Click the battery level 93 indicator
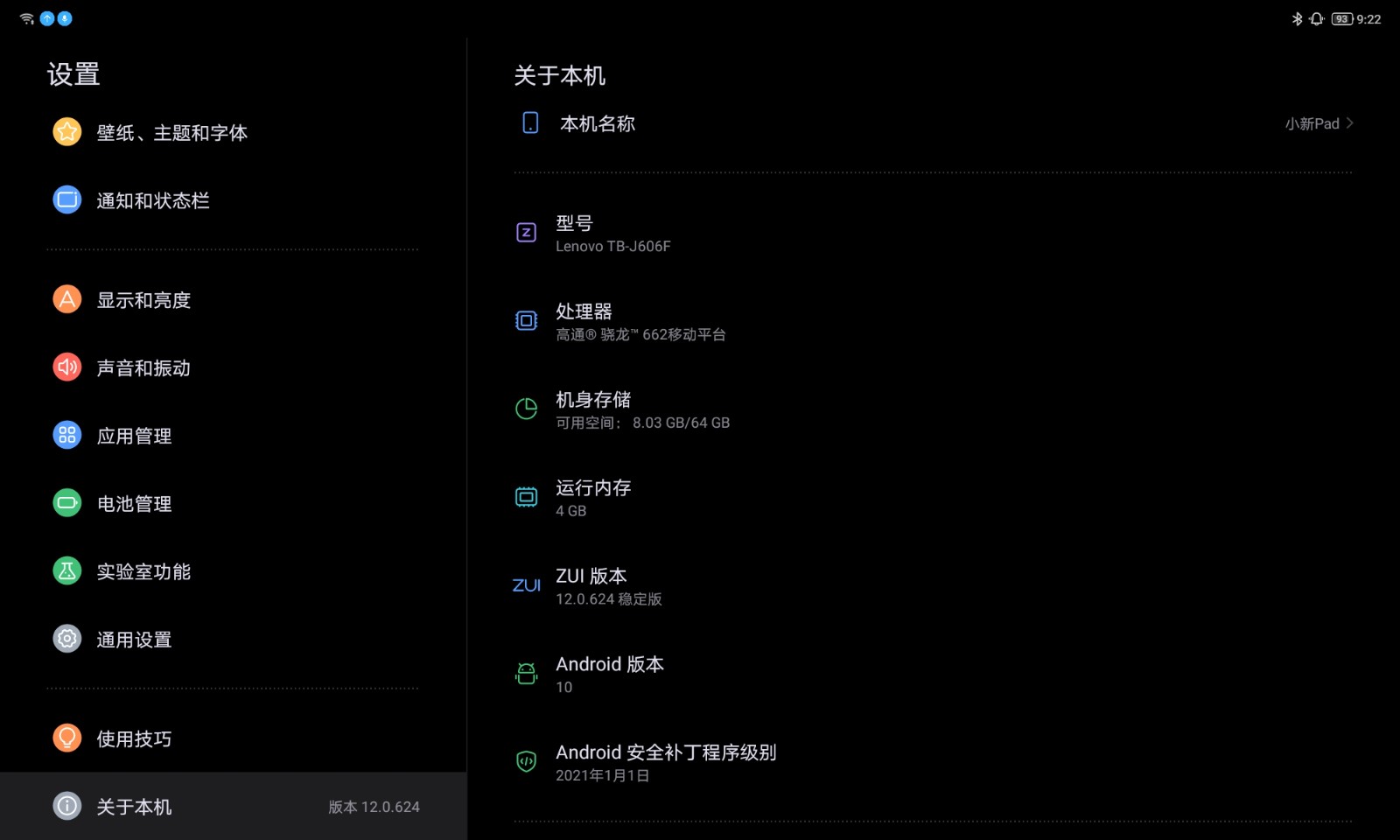Viewport: 1400px width, 840px height. click(1342, 18)
